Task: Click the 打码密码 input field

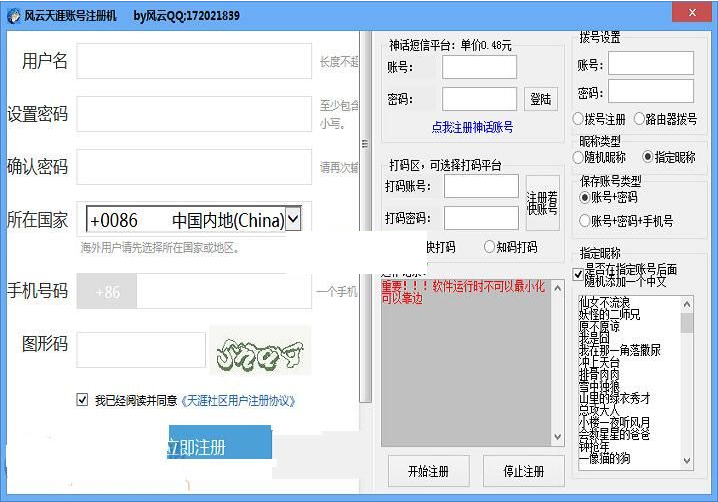Action: tap(481, 218)
